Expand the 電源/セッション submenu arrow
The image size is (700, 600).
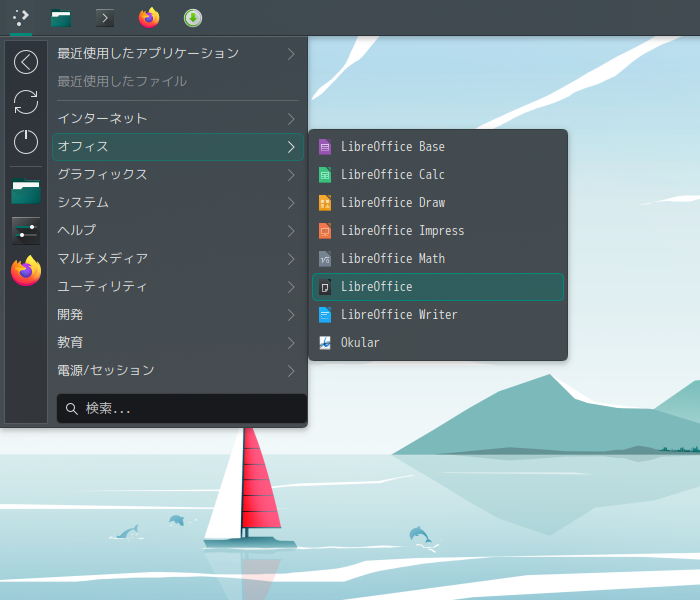[291, 371]
